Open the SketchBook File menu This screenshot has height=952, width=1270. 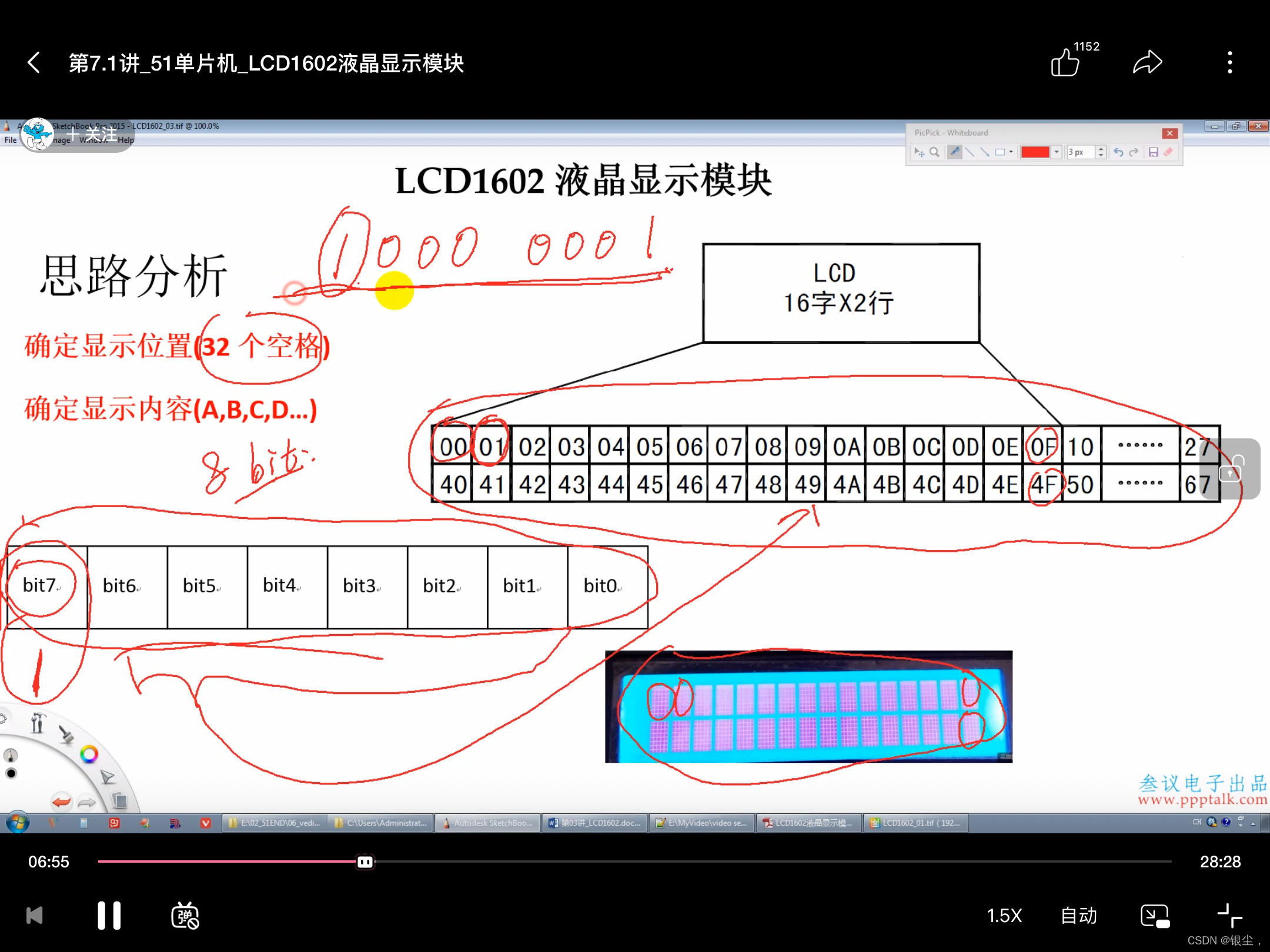coord(11,140)
